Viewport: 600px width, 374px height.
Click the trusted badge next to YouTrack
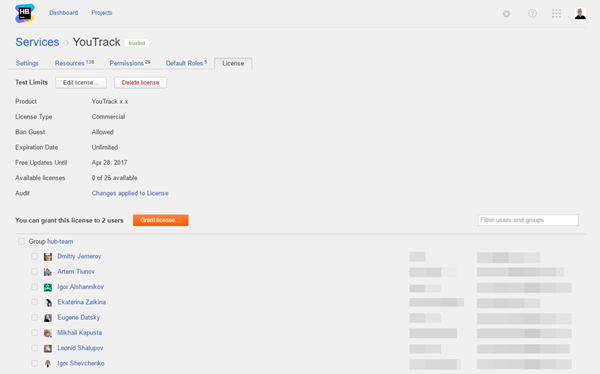(137, 43)
